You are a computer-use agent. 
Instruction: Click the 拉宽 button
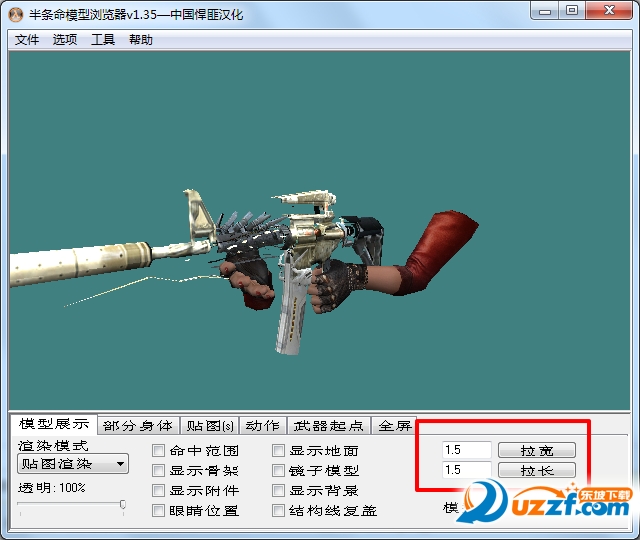tap(537, 450)
